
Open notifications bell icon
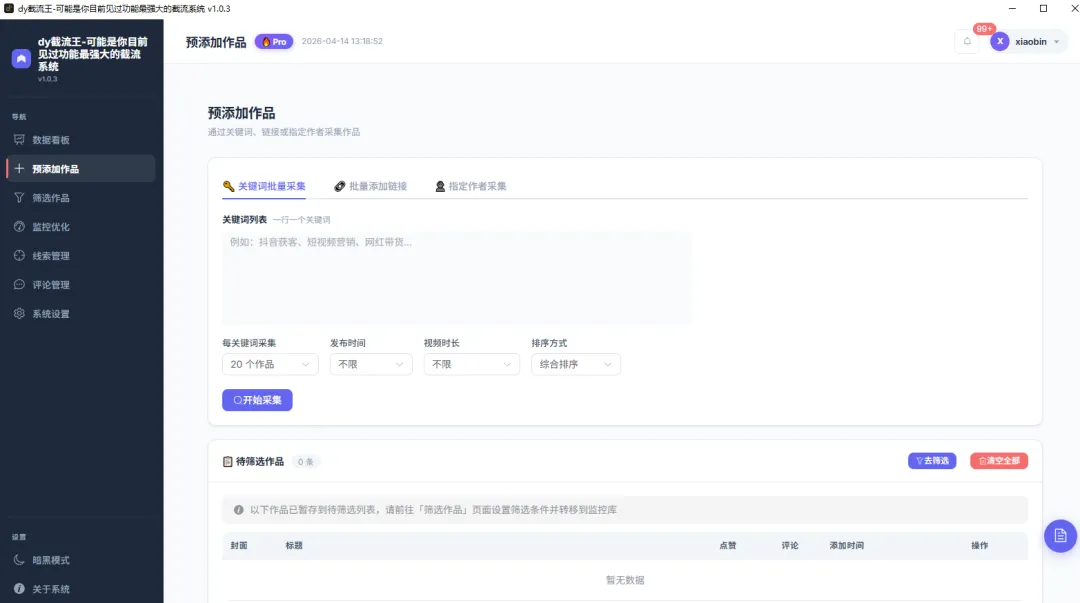967,41
